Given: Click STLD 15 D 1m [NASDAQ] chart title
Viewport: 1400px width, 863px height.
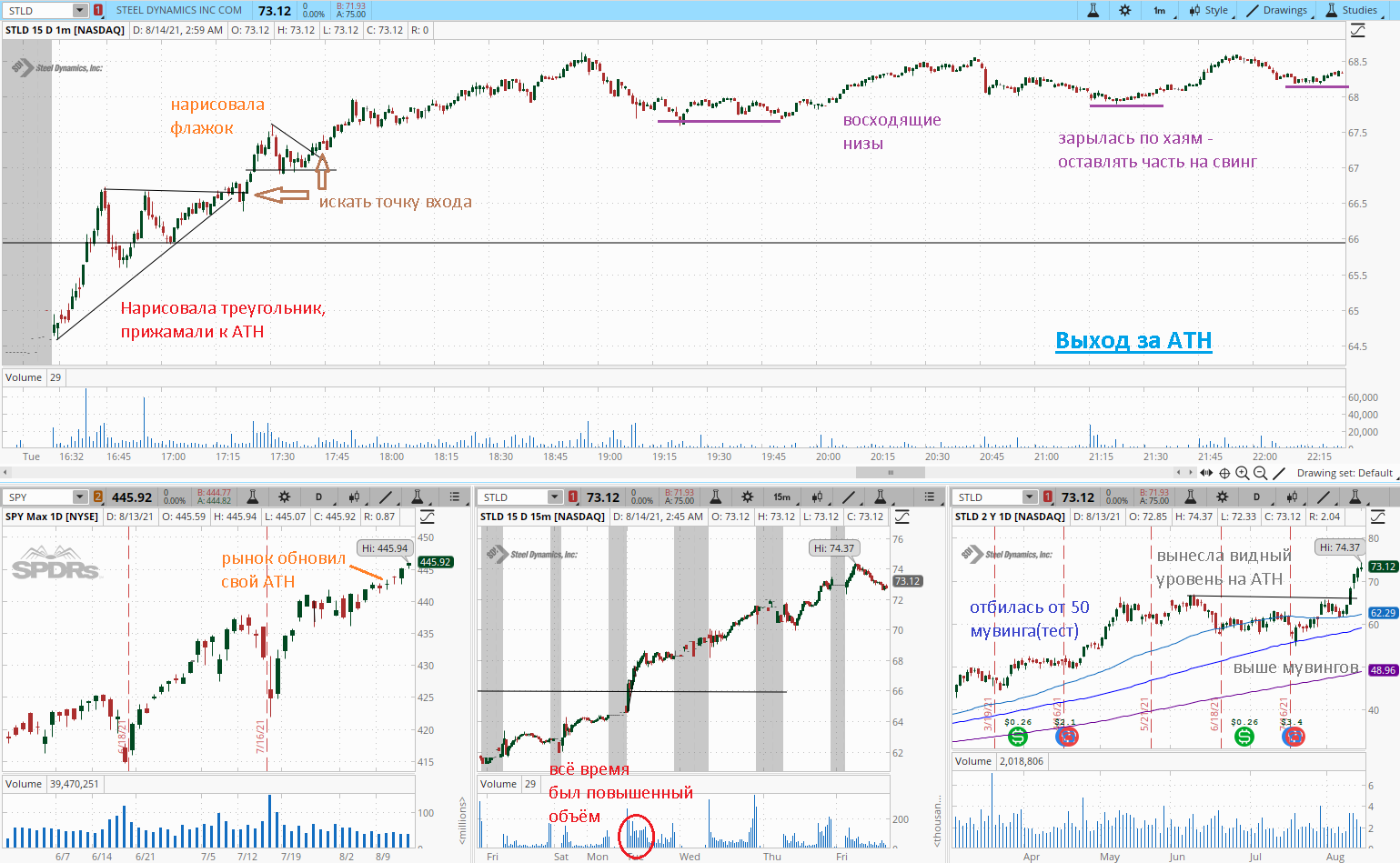Looking at the screenshot, I should click(x=65, y=30).
